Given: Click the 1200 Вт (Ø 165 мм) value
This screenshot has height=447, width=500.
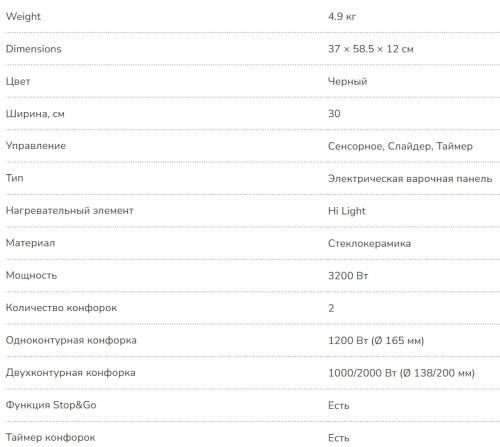Looking at the screenshot, I should pos(376,340).
